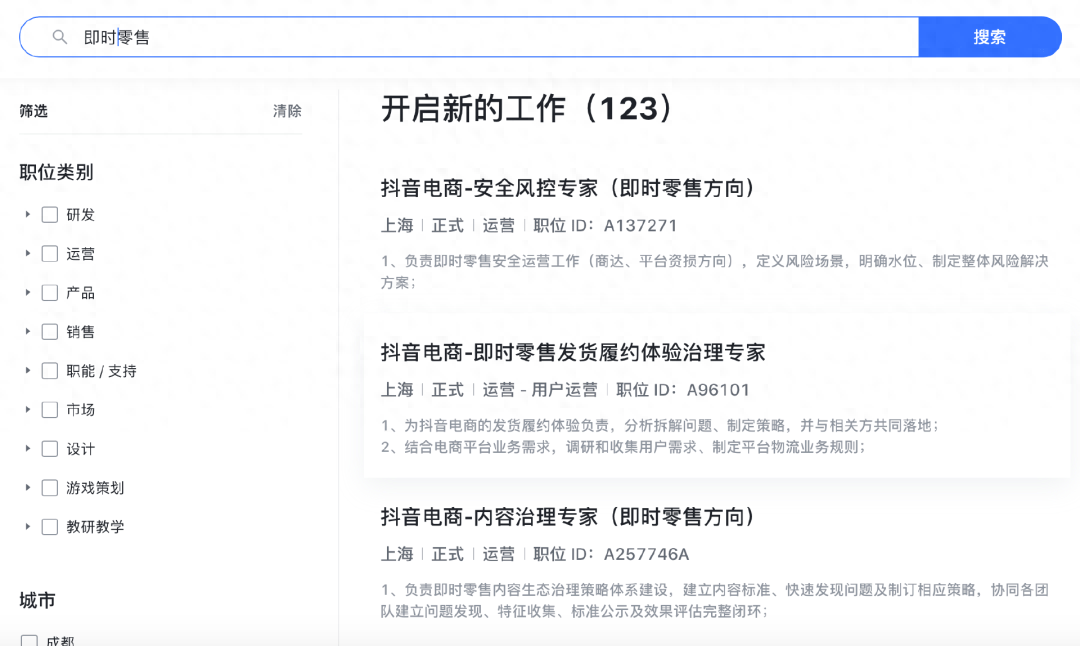The width and height of the screenshot is (1080, 646).
Task: Expand the 研发 category tree arrow
Action: tap(28, 215)
